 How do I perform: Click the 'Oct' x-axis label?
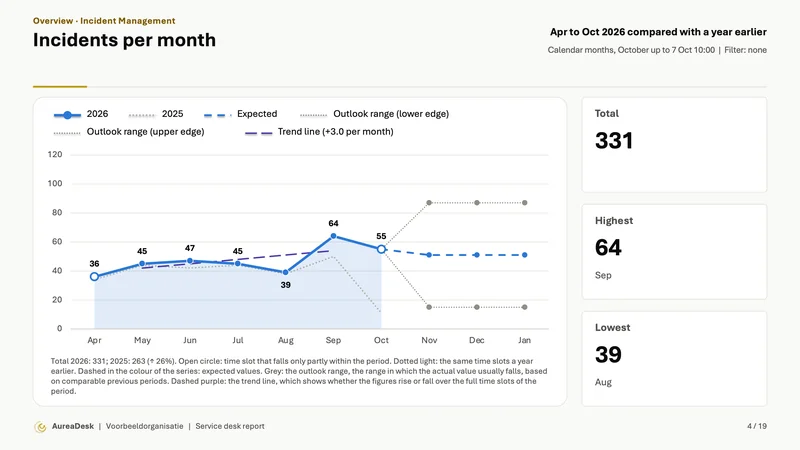click(381, 340)
